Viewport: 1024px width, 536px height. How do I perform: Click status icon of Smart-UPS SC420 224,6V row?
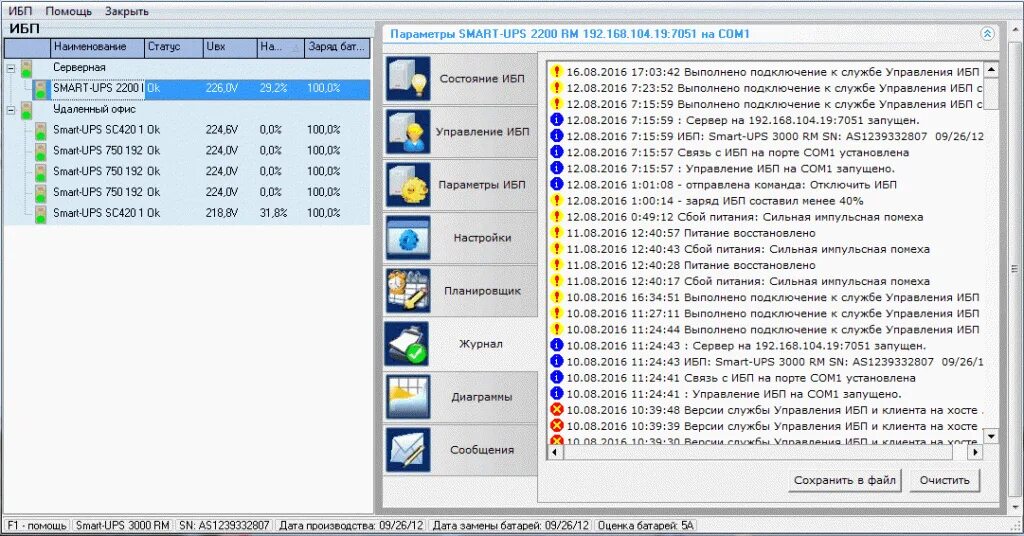40,131
